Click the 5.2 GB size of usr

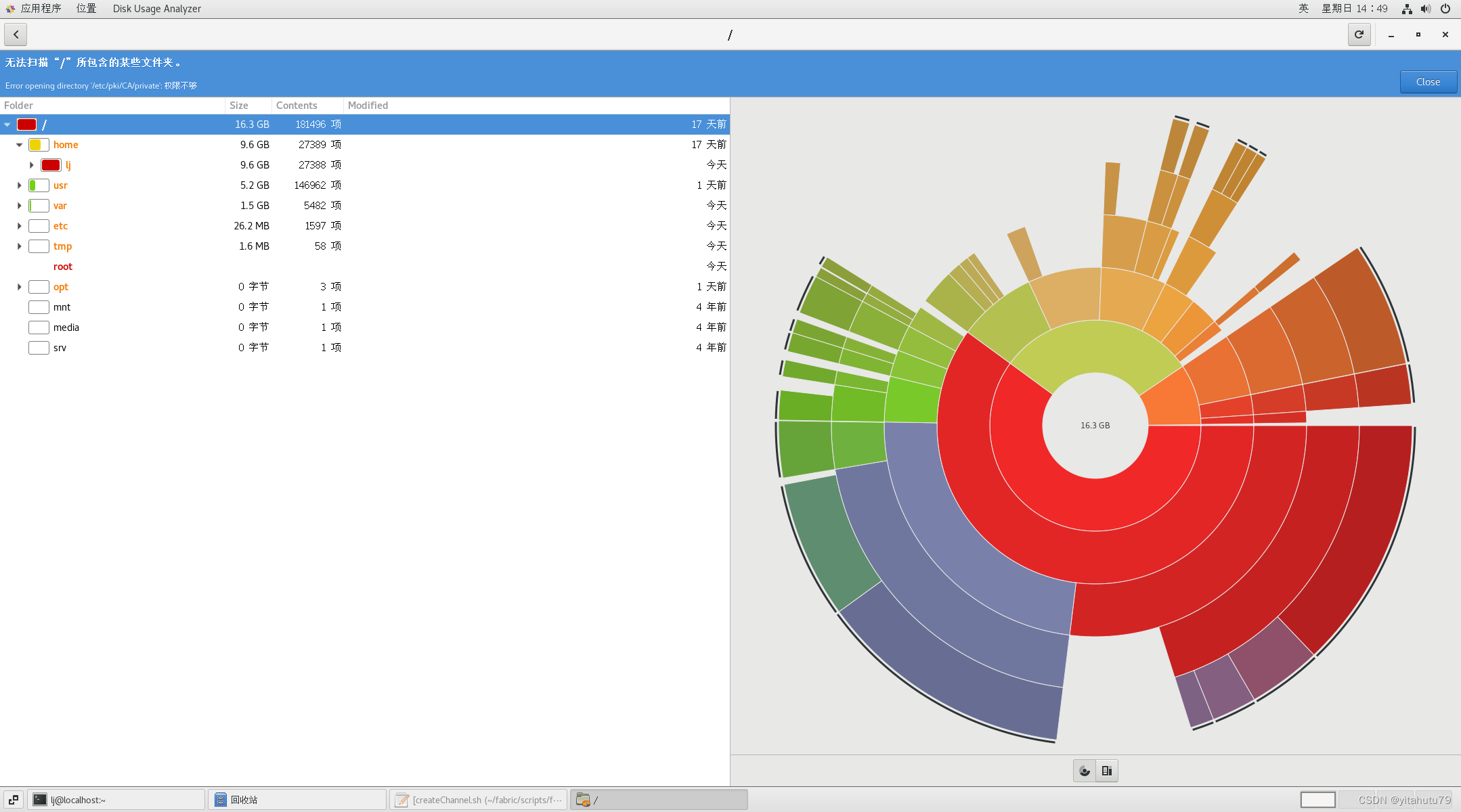click(255, 185)
